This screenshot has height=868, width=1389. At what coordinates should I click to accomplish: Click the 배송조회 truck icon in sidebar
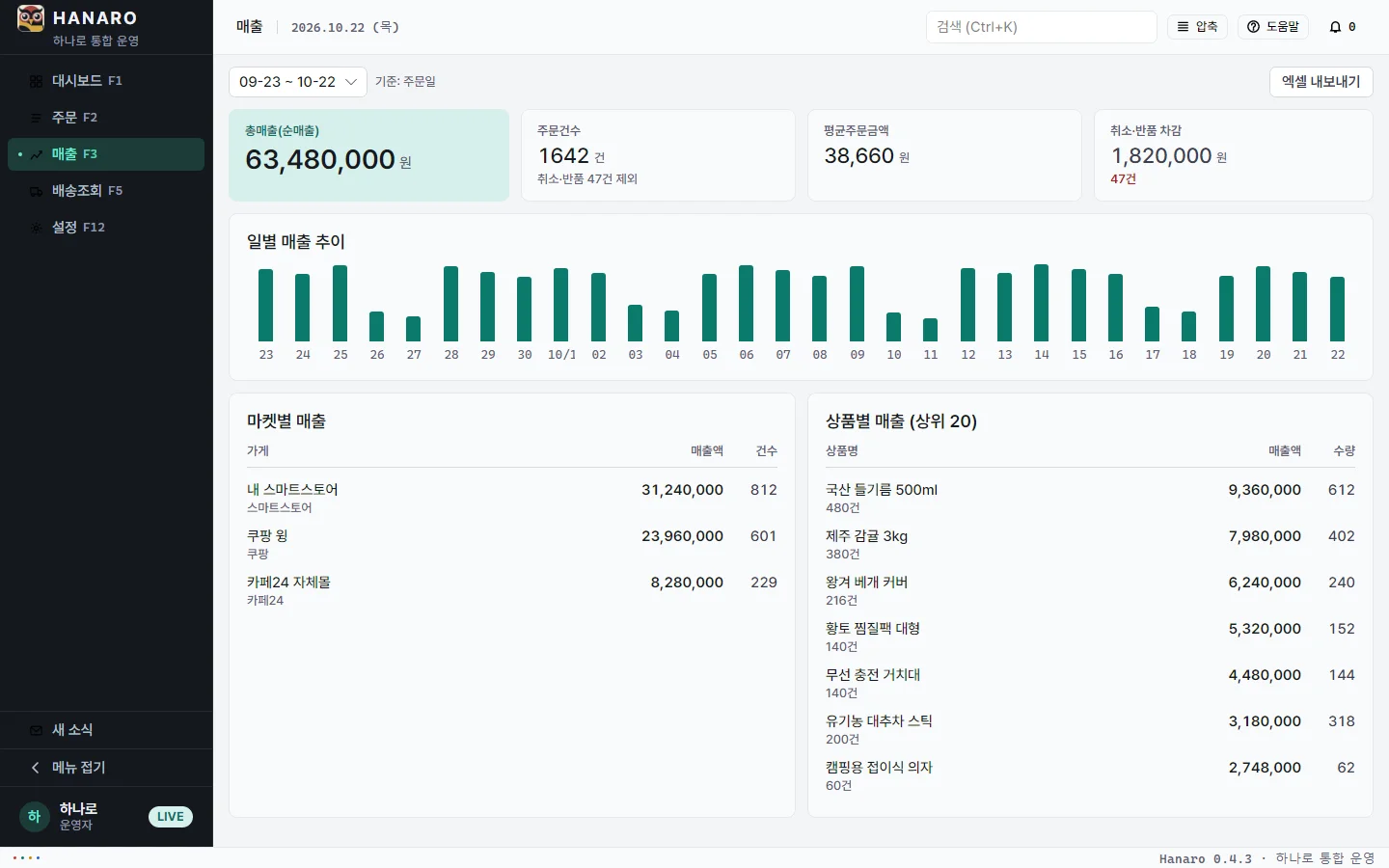[36, 191]
